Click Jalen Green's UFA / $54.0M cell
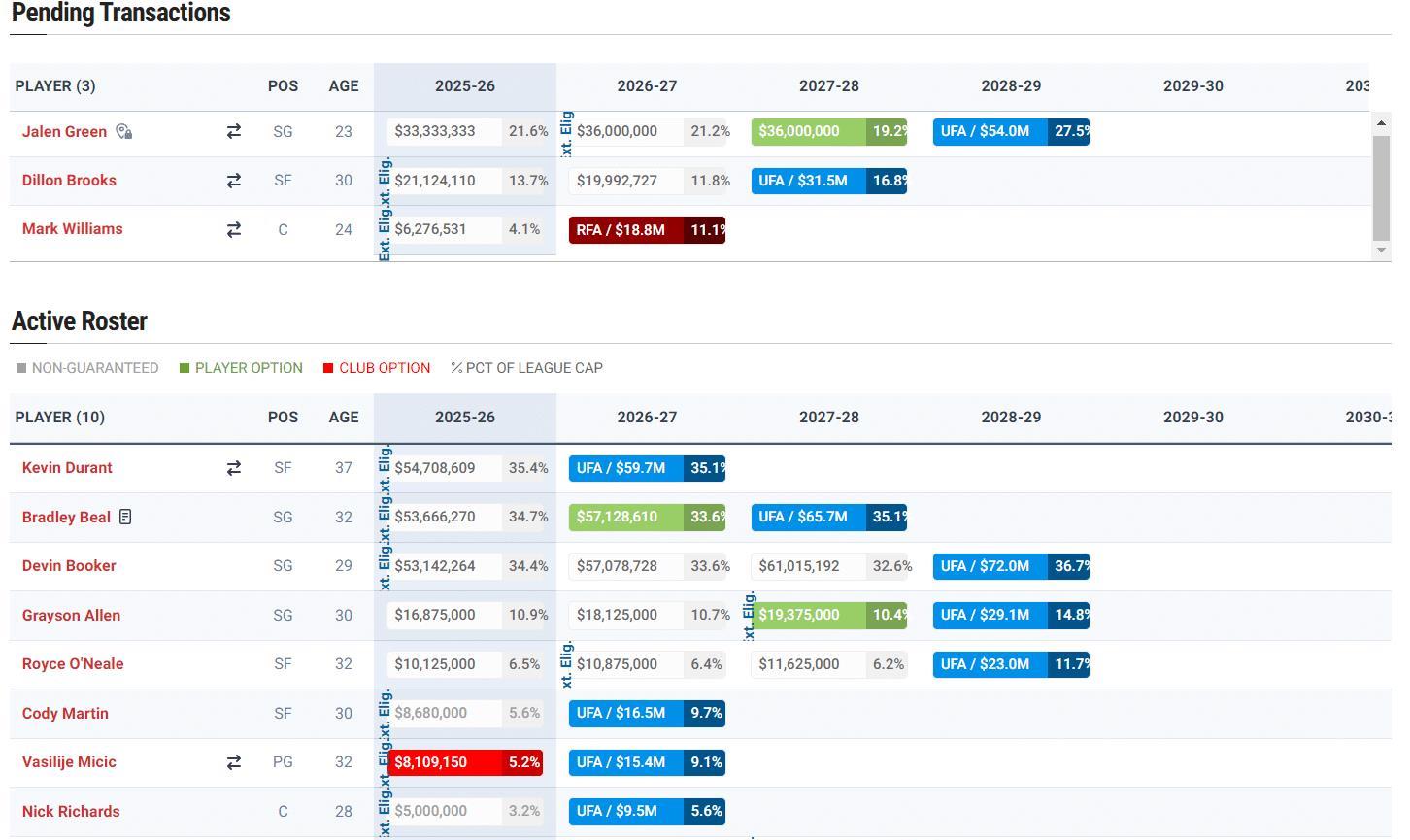Screen dimensions: 1410x840 (1011, 132)
